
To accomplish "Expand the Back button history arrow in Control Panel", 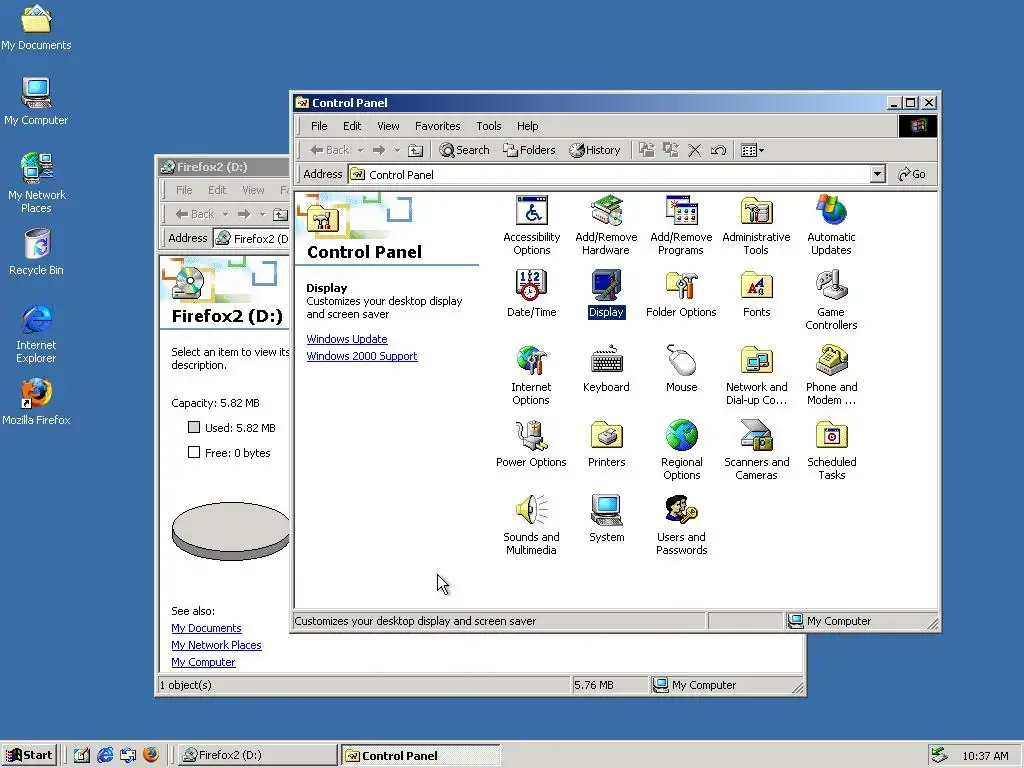I will (360, 150).
